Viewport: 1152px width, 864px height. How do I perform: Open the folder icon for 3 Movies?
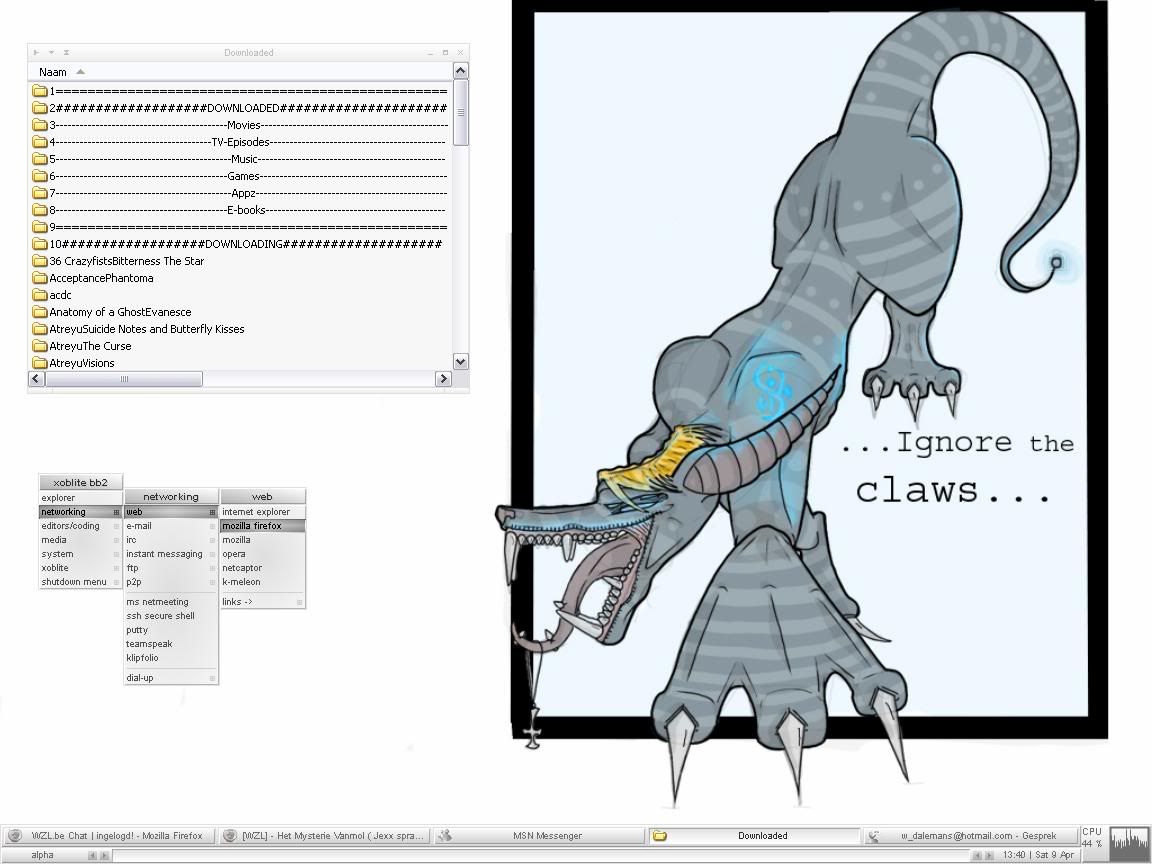point(40,125)
